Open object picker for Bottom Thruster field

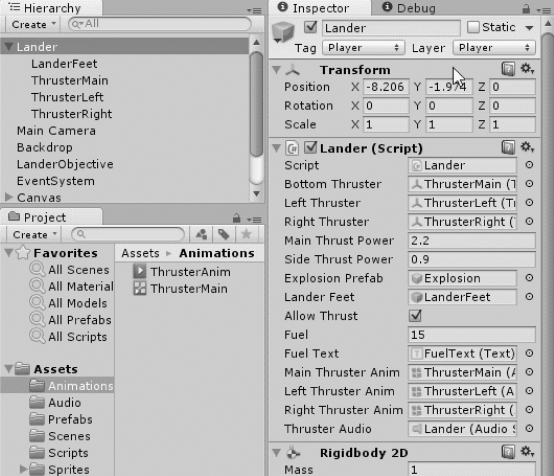pos(529,184)
